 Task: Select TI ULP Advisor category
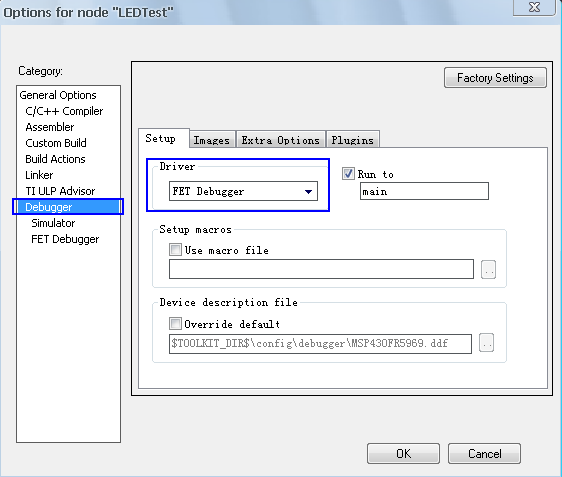[x=60, y=191]
